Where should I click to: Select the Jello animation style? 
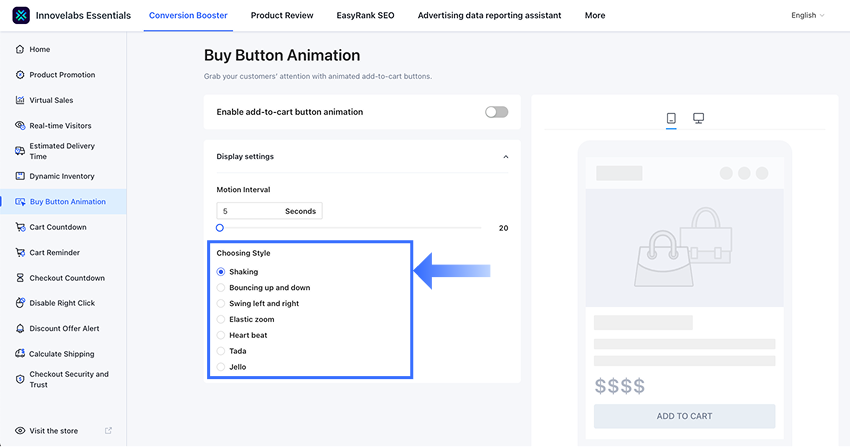(221, 367)
